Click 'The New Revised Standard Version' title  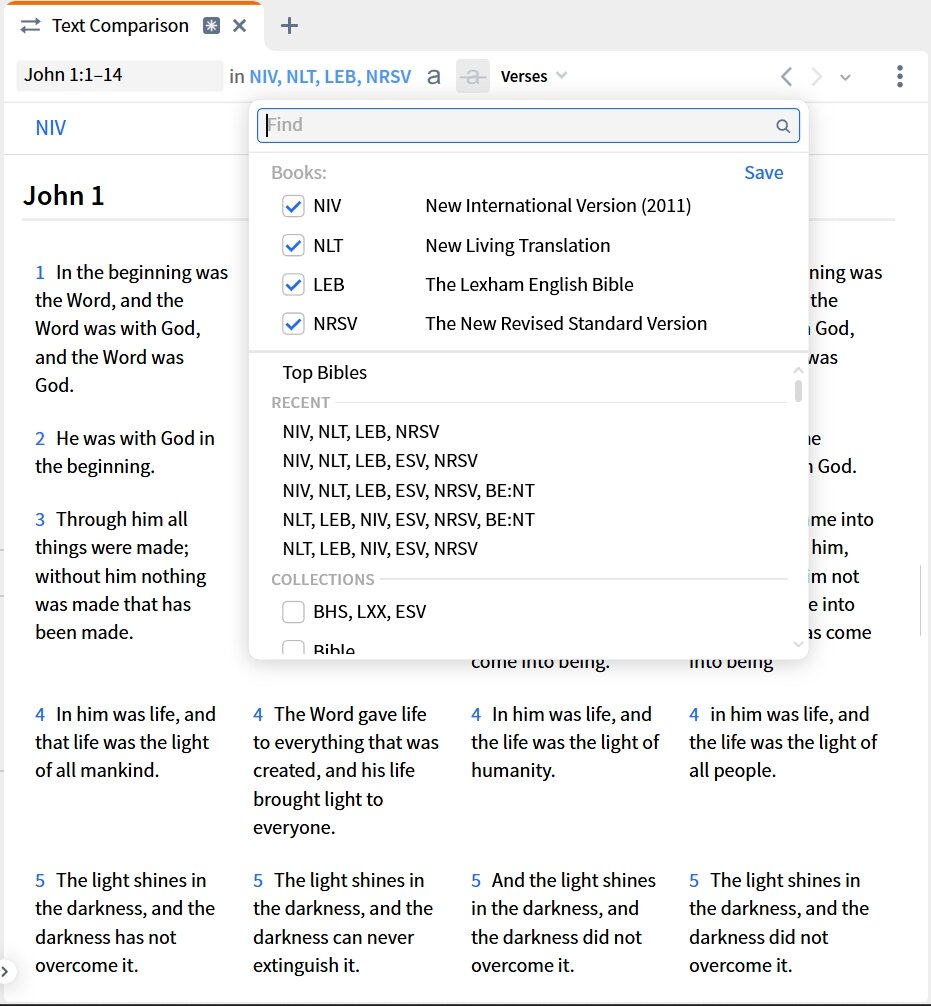point(566,324)
